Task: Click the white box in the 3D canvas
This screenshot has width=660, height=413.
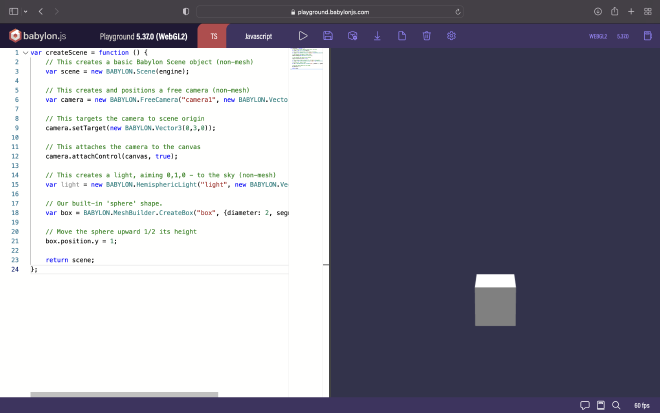Action: 495,300
